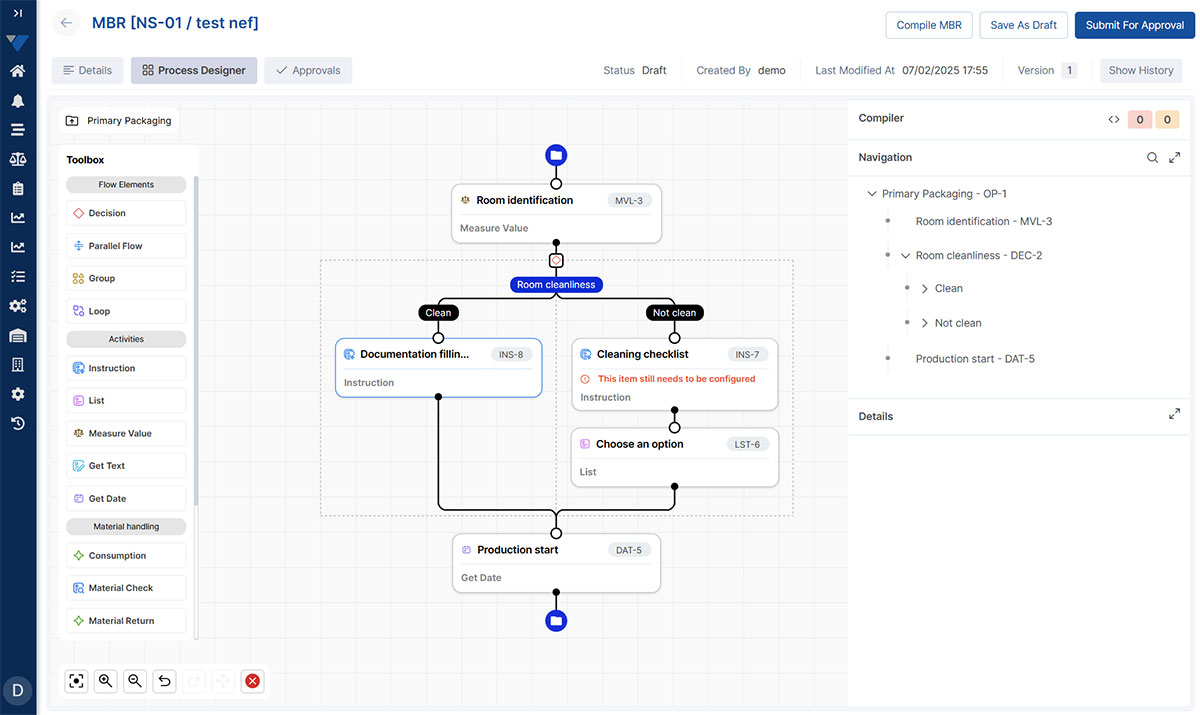Open notifications bell in sidebar
The image size is (1200, 715).
point(17,101)
